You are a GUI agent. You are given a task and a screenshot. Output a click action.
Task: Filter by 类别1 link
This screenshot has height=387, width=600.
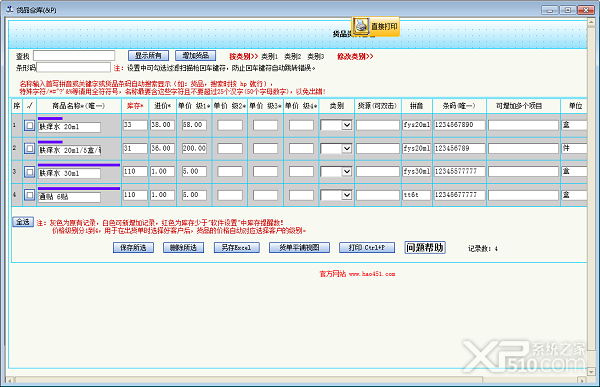click(x=269, y=57)
